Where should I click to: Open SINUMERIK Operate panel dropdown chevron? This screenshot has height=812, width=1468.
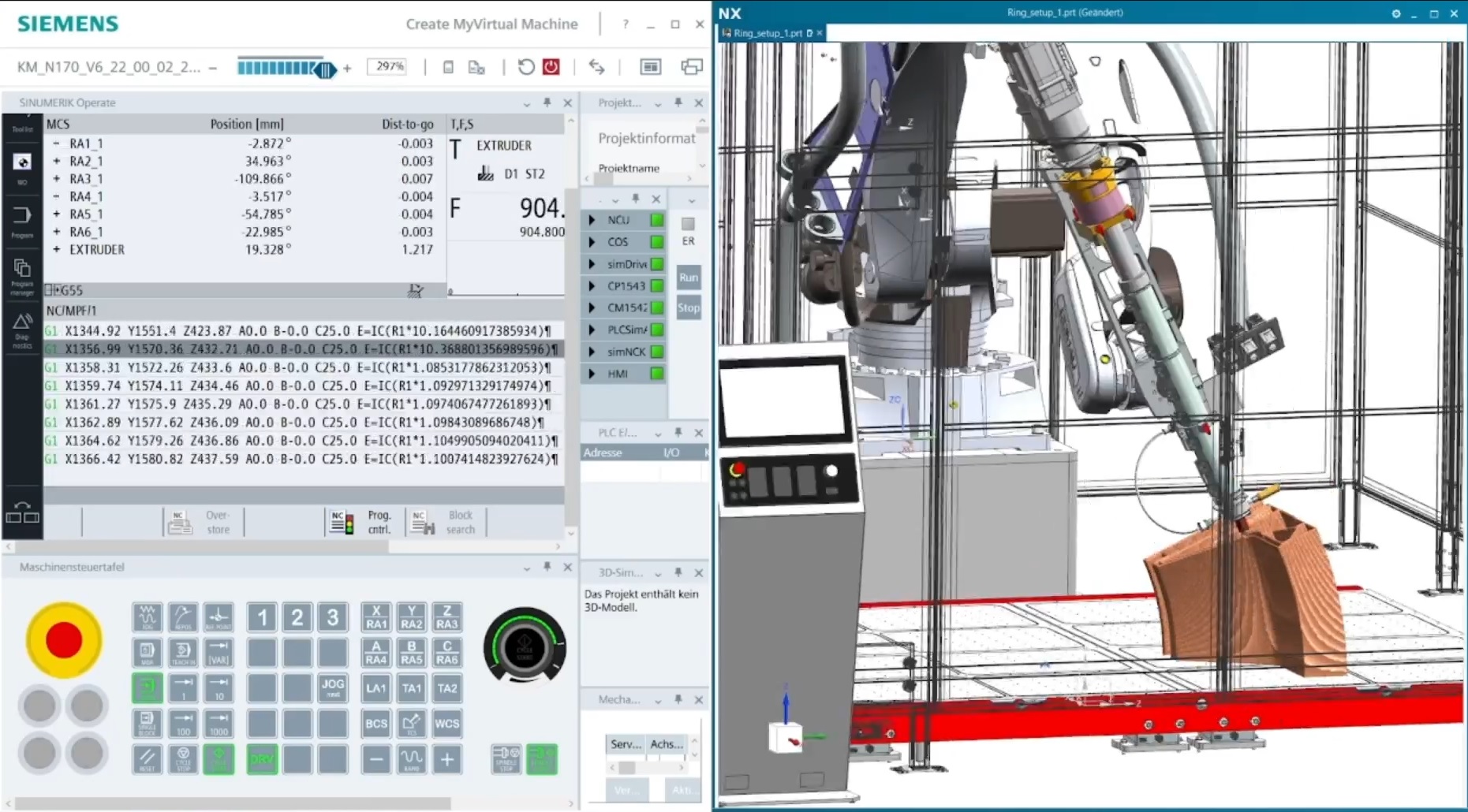pos(526,103)
